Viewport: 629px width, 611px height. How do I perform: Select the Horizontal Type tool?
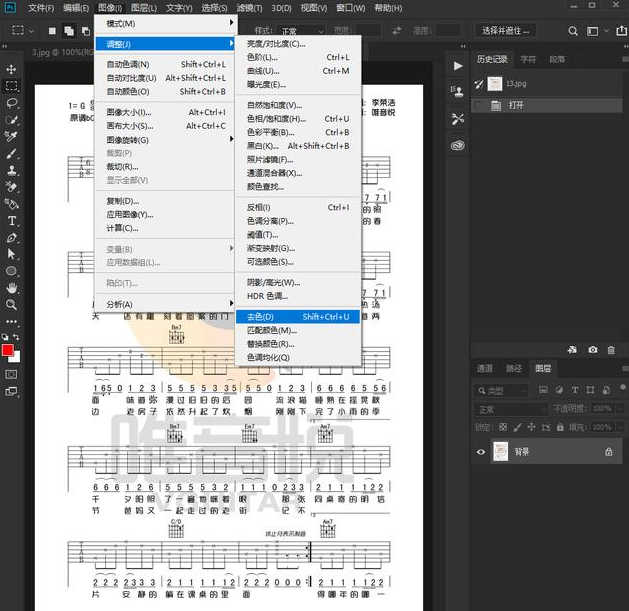click(11, 221)
